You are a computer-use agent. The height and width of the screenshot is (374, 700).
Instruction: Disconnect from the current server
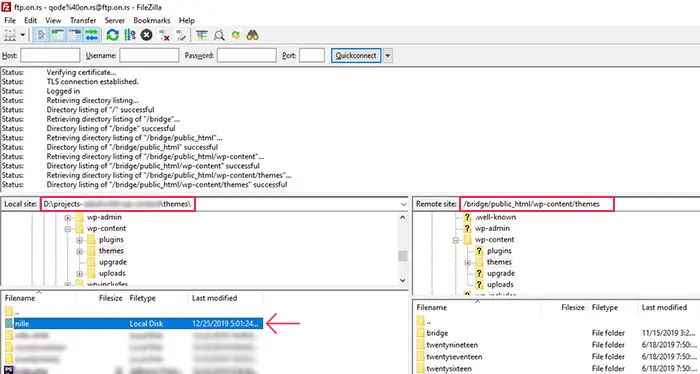(x=164, y=35)
